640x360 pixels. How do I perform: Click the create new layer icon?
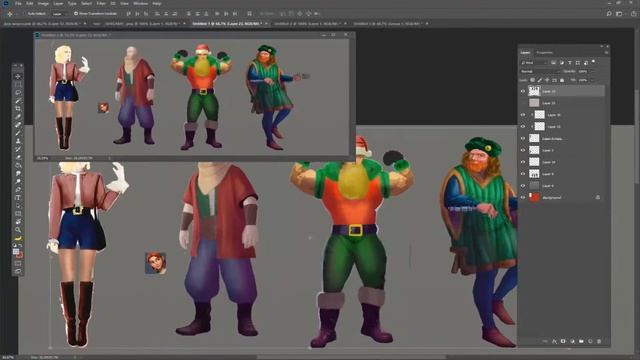(590, 341)
